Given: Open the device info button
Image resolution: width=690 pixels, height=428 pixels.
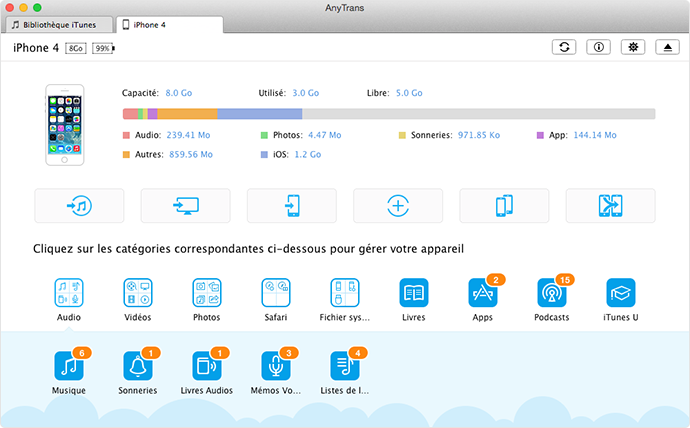Looking at the screenshot, I should click(598, 47).
